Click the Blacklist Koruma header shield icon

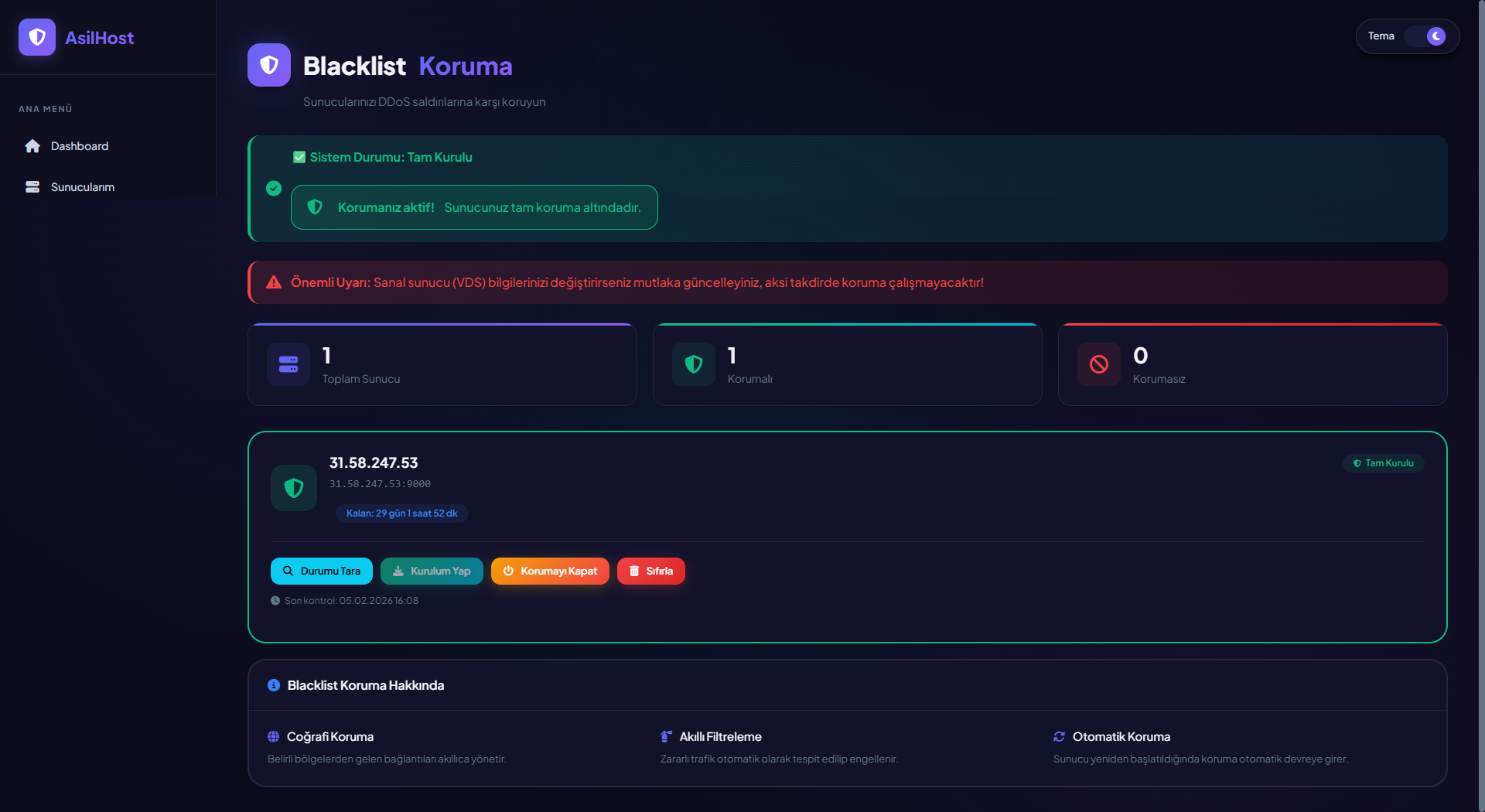coord(269,65)
